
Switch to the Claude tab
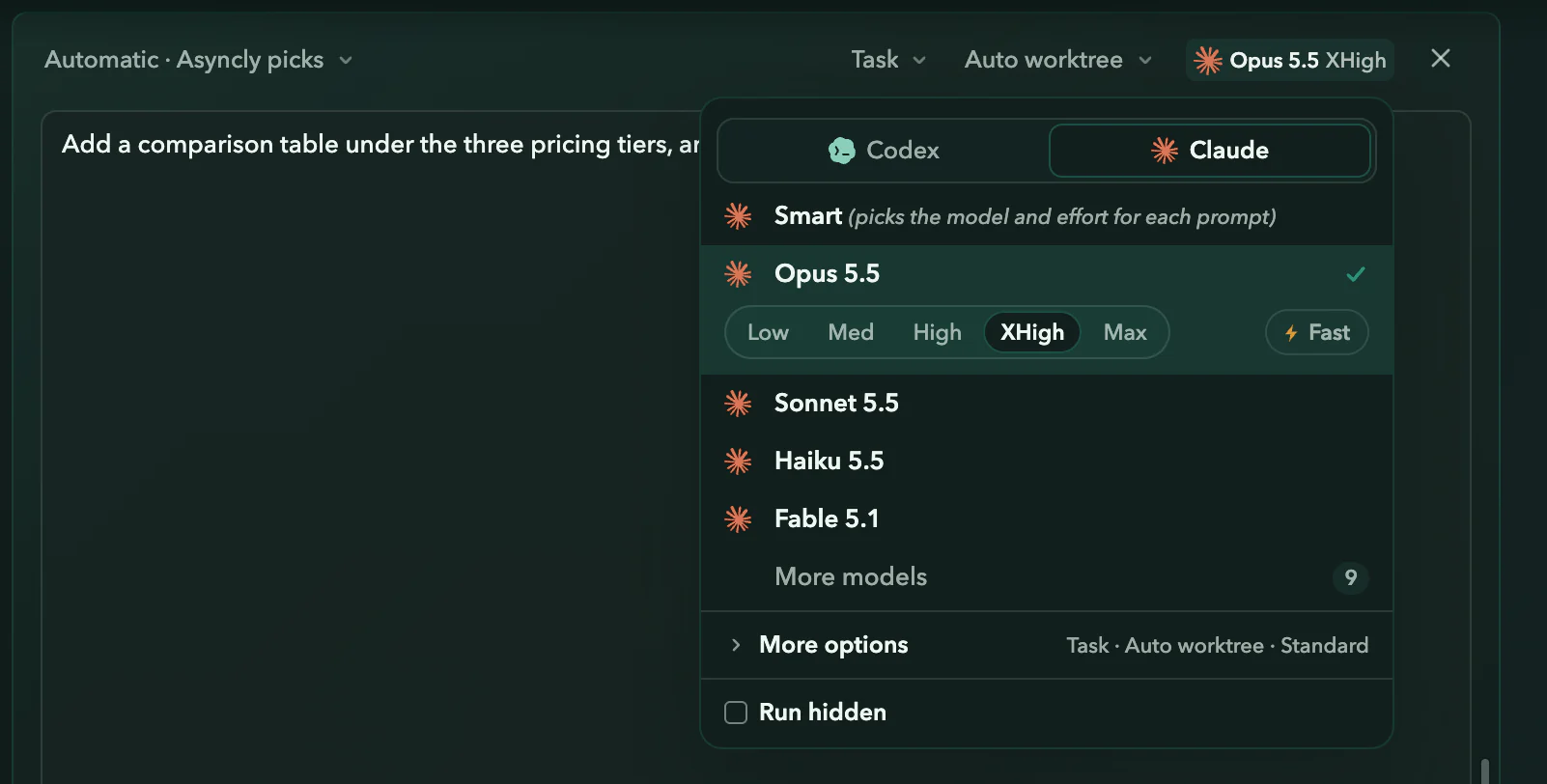[x=1210, y=151]
